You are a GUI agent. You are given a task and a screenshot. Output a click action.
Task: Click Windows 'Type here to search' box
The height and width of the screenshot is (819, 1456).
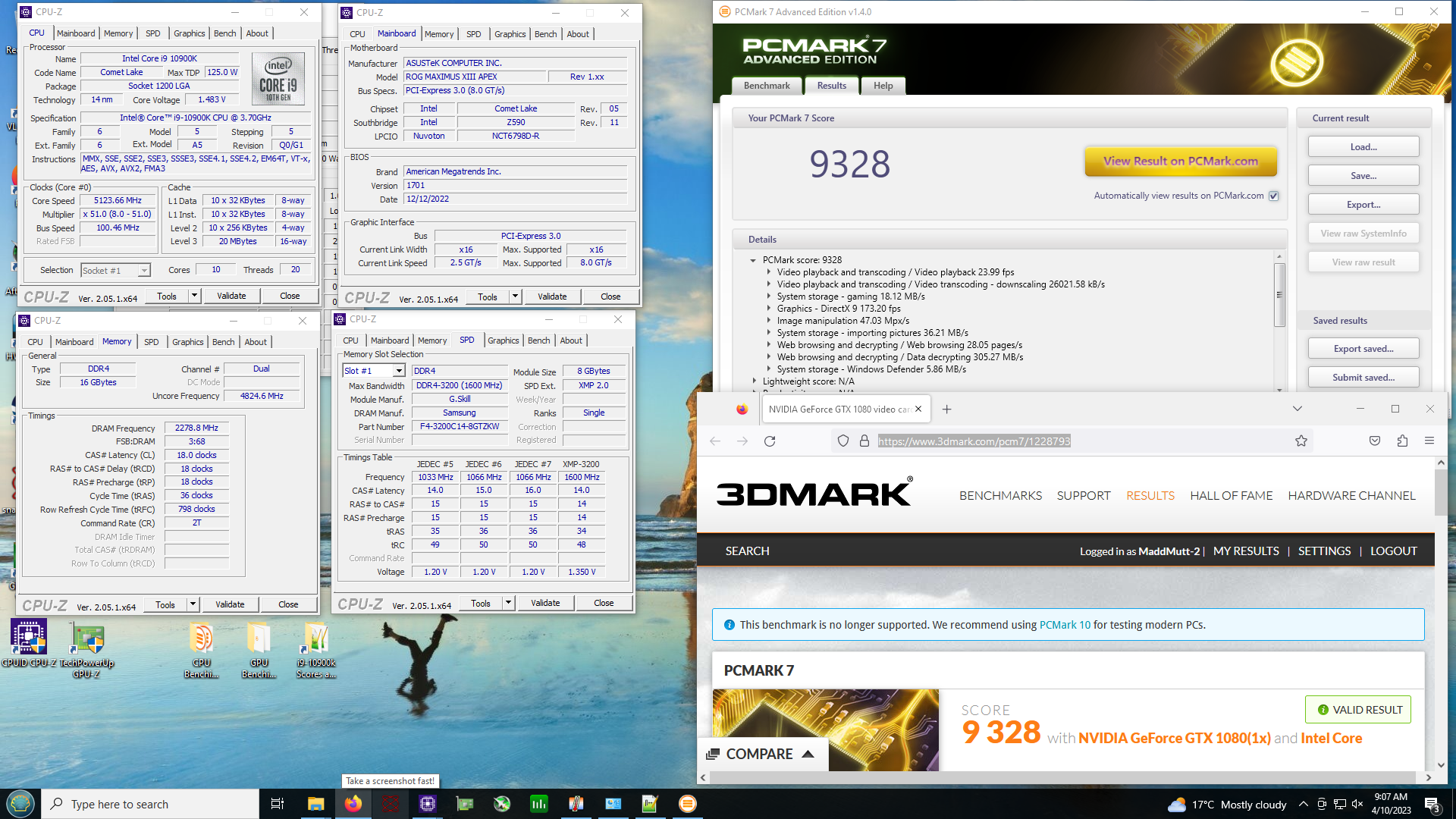coord(150,804)
